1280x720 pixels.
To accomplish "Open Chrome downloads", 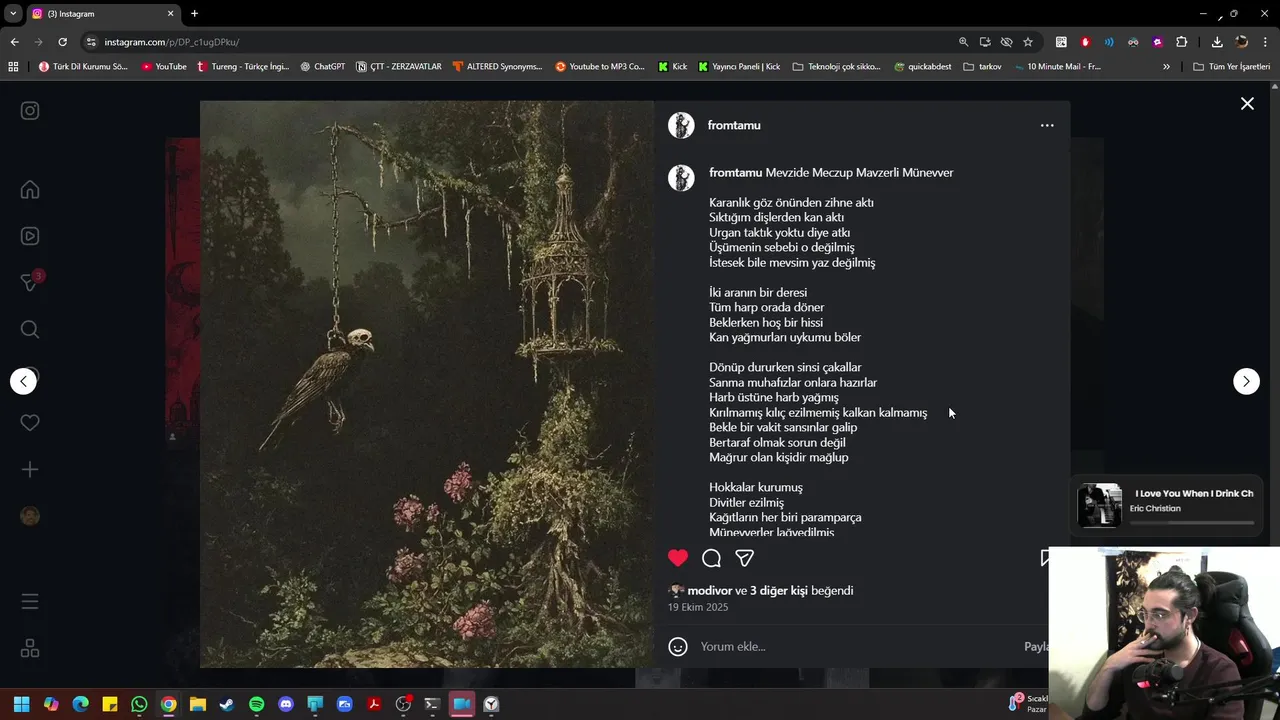I will 1217,42.
